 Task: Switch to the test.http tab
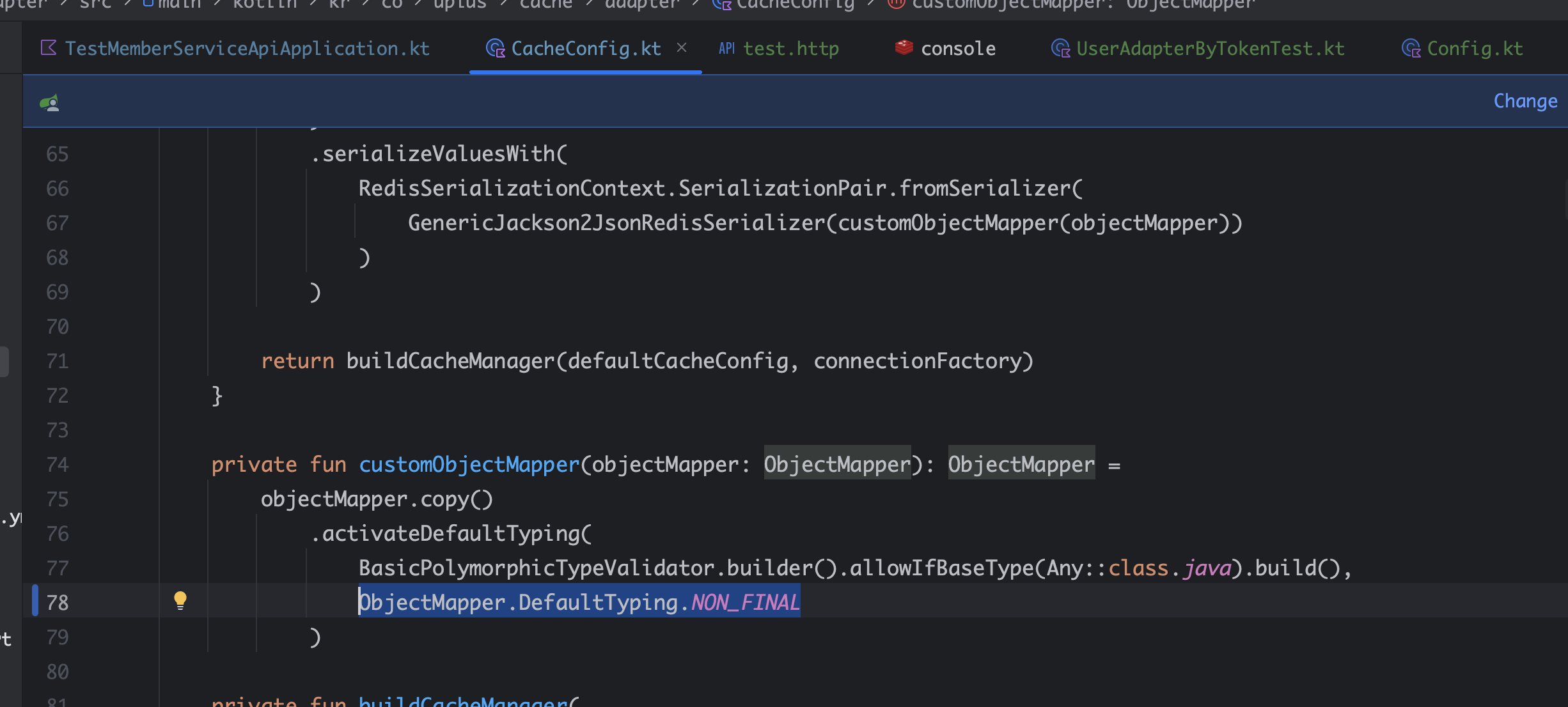click(x=791, y=49)
